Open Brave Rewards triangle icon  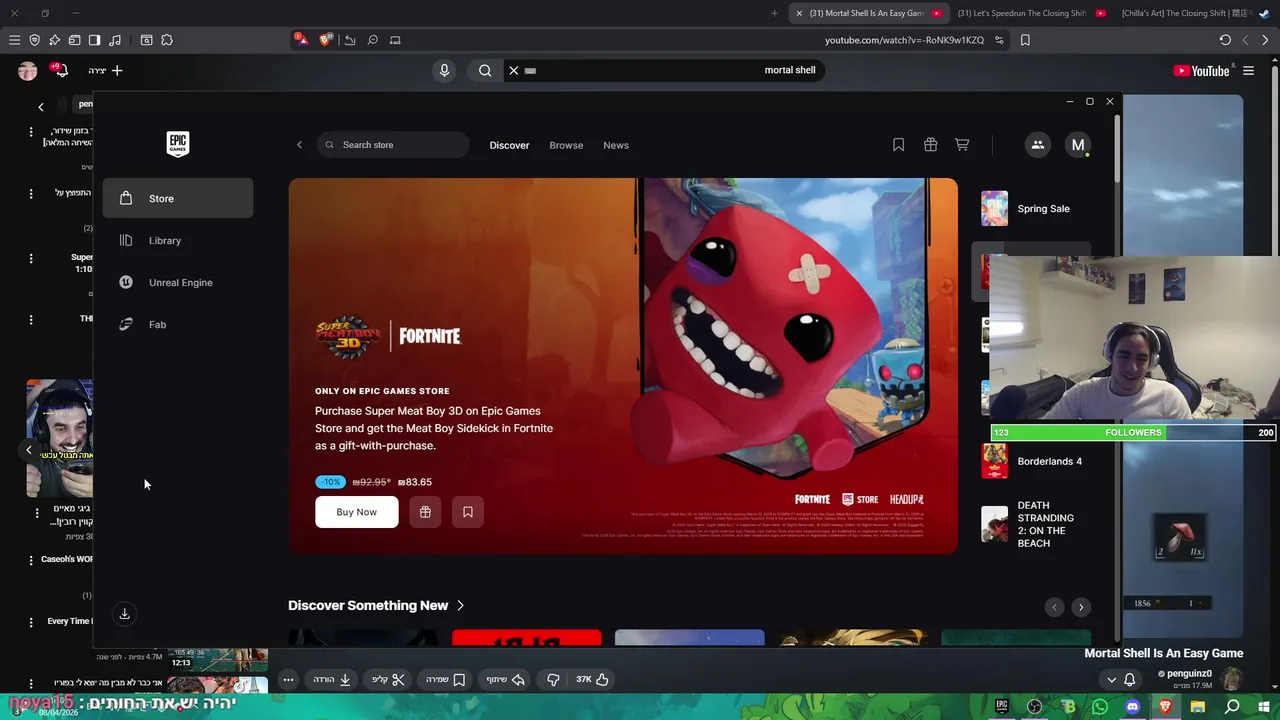[300, 40]
